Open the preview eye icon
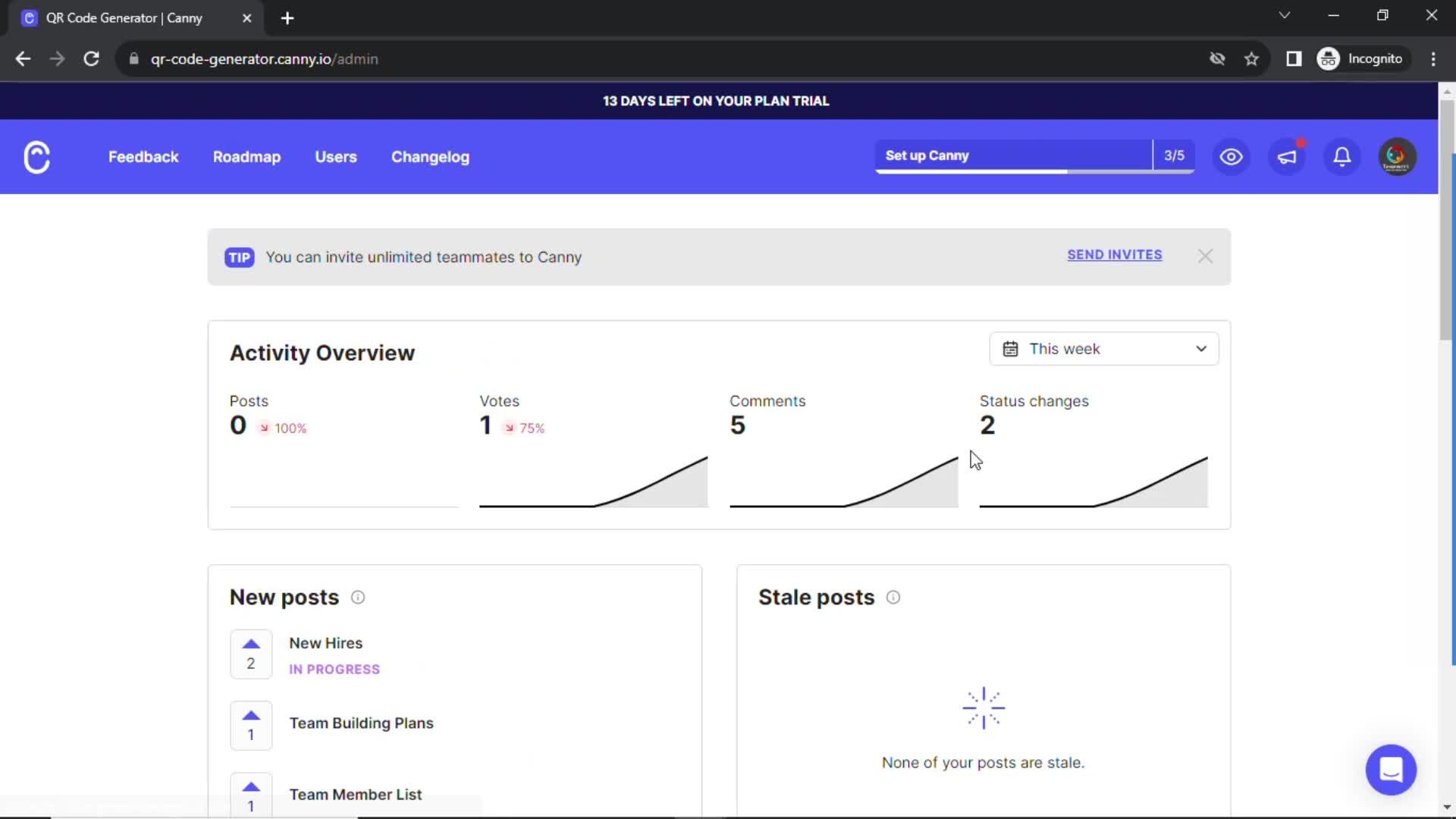 pyautogui.click(x=1231, y=157)
